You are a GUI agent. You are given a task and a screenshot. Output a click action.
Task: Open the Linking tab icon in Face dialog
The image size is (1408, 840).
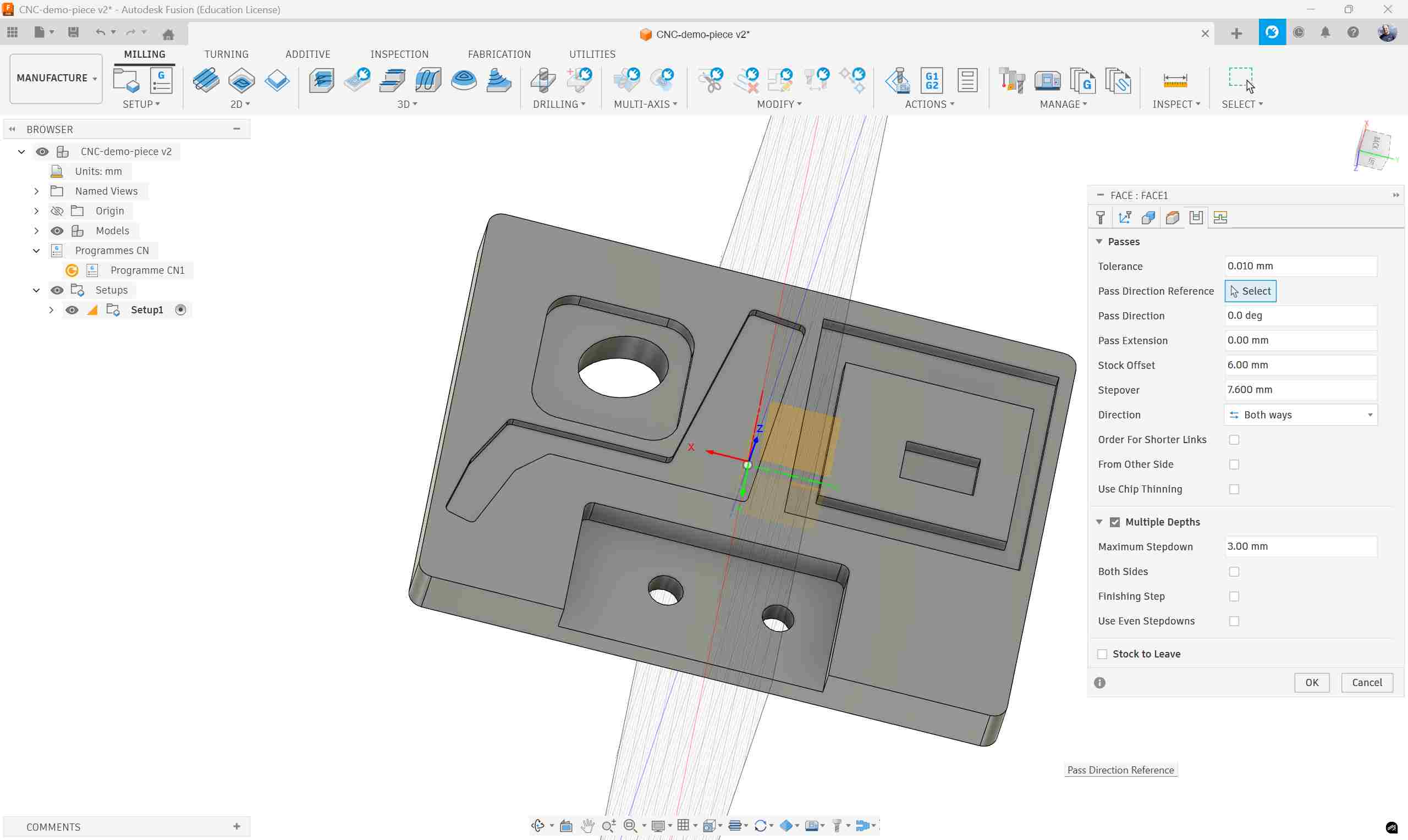(1220, 218)
